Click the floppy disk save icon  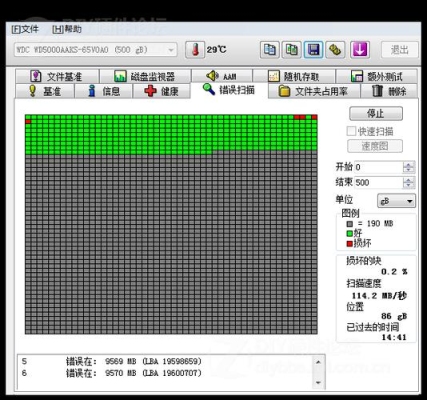[x=314, y=50]
